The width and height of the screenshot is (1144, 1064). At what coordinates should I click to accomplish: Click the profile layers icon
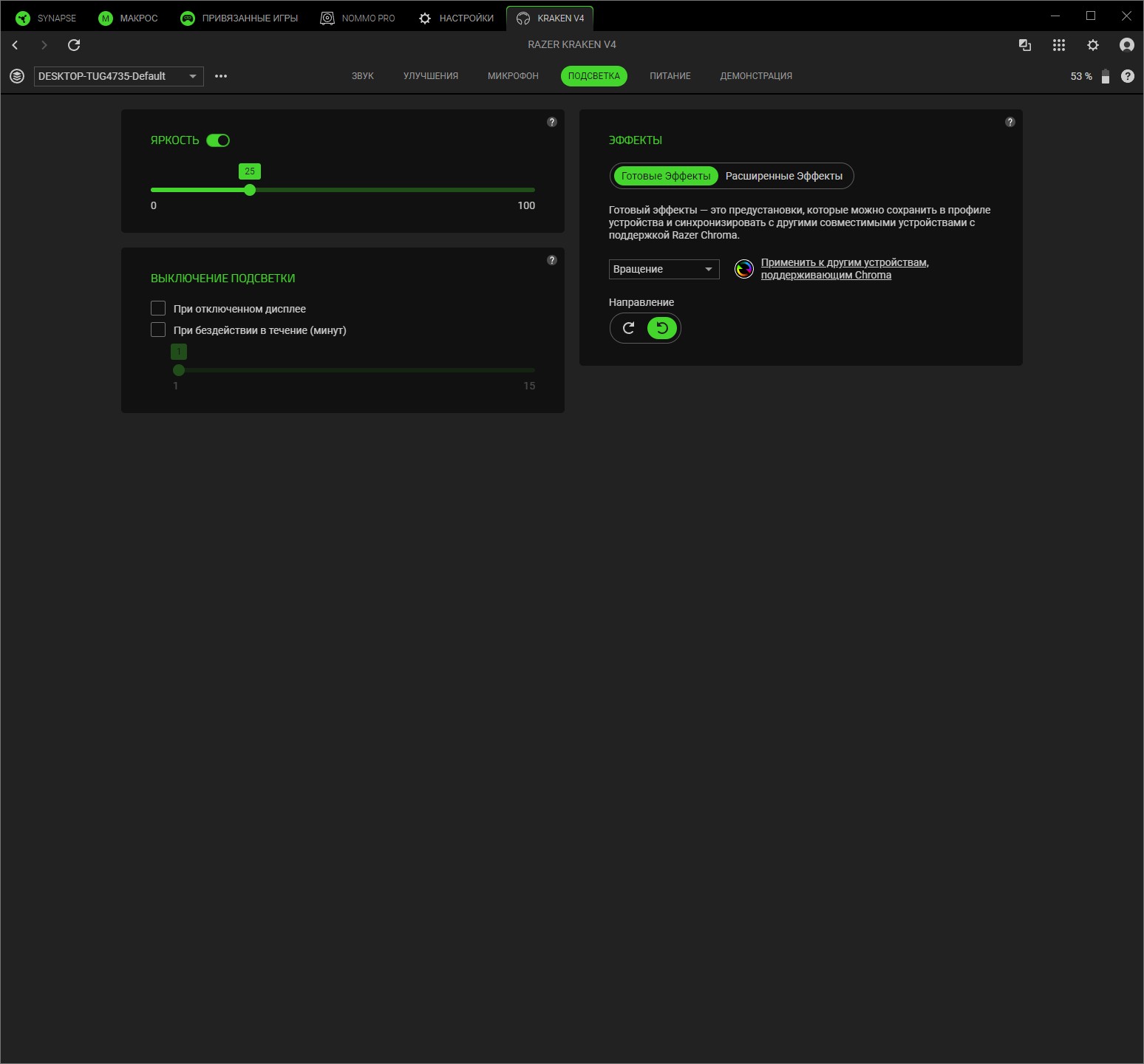click(17, 76)
